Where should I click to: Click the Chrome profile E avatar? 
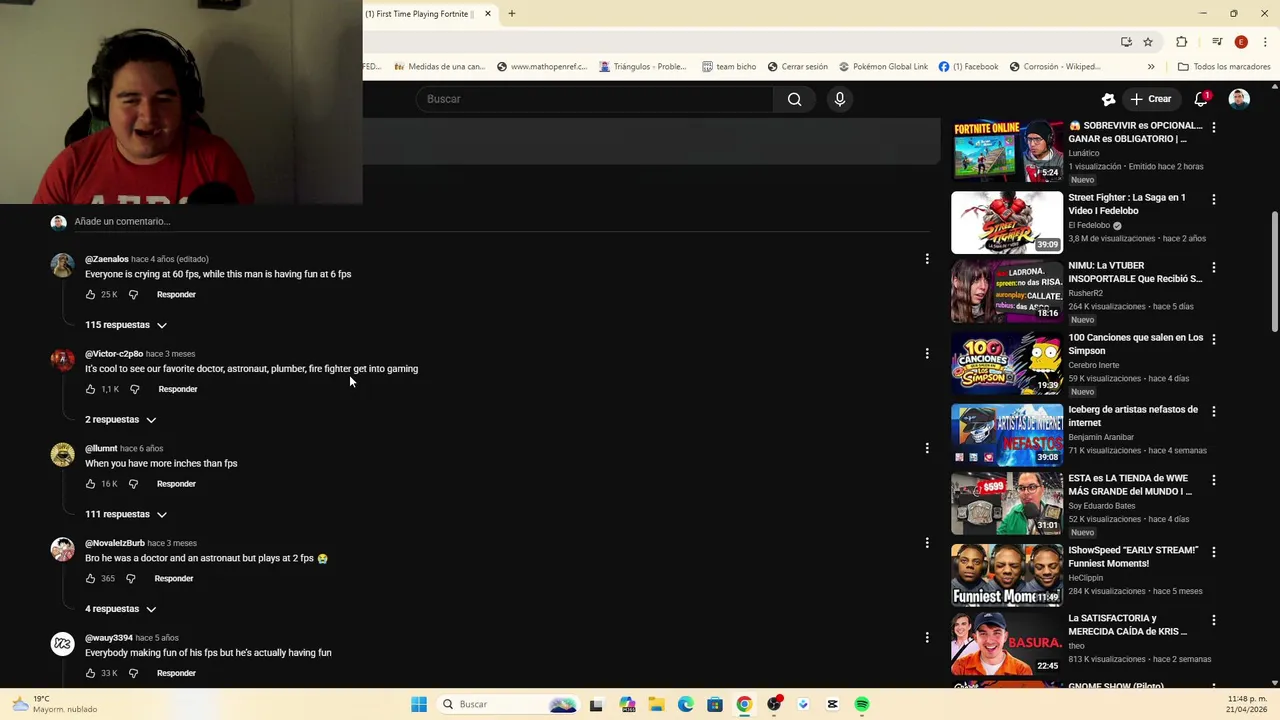click(1241, 42)
